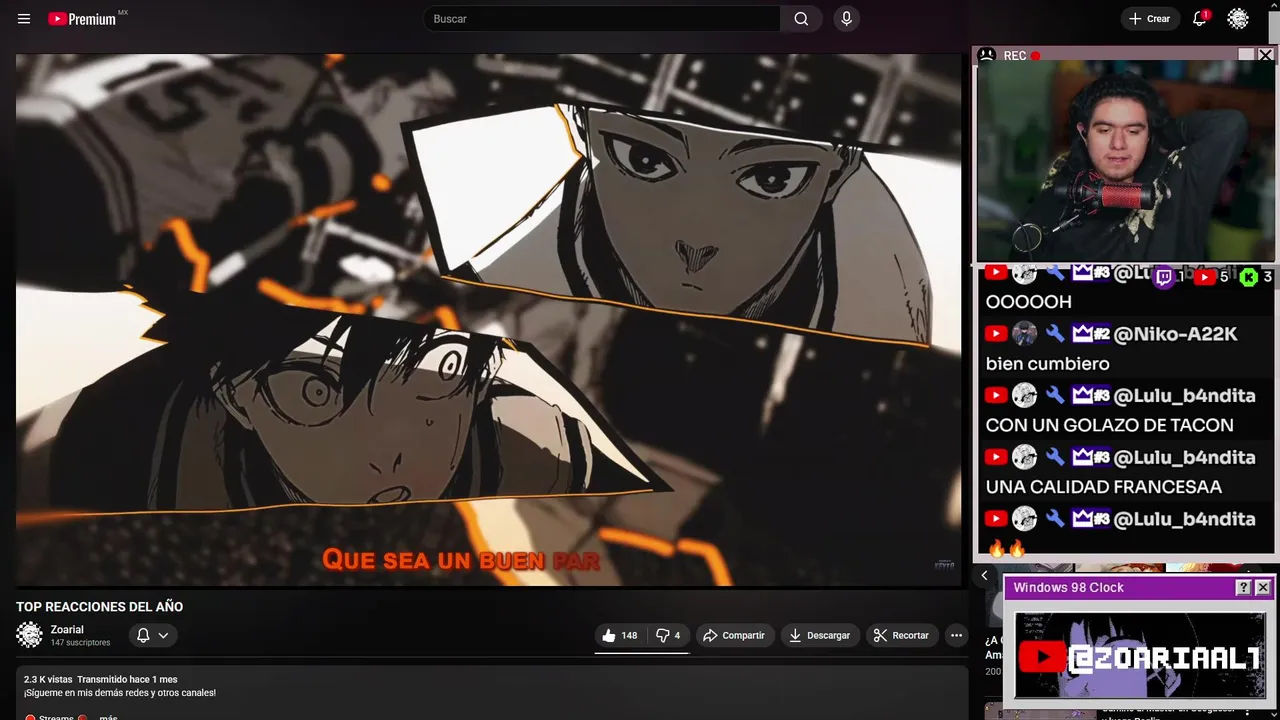Click the Windows 98 Clock title bar
The height and width of the screenshot is (720, 1280).
click(1139, 588)
